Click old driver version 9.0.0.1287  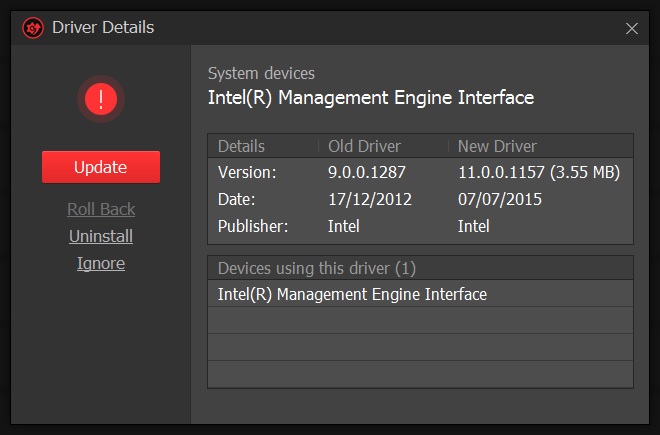[368, 172]
